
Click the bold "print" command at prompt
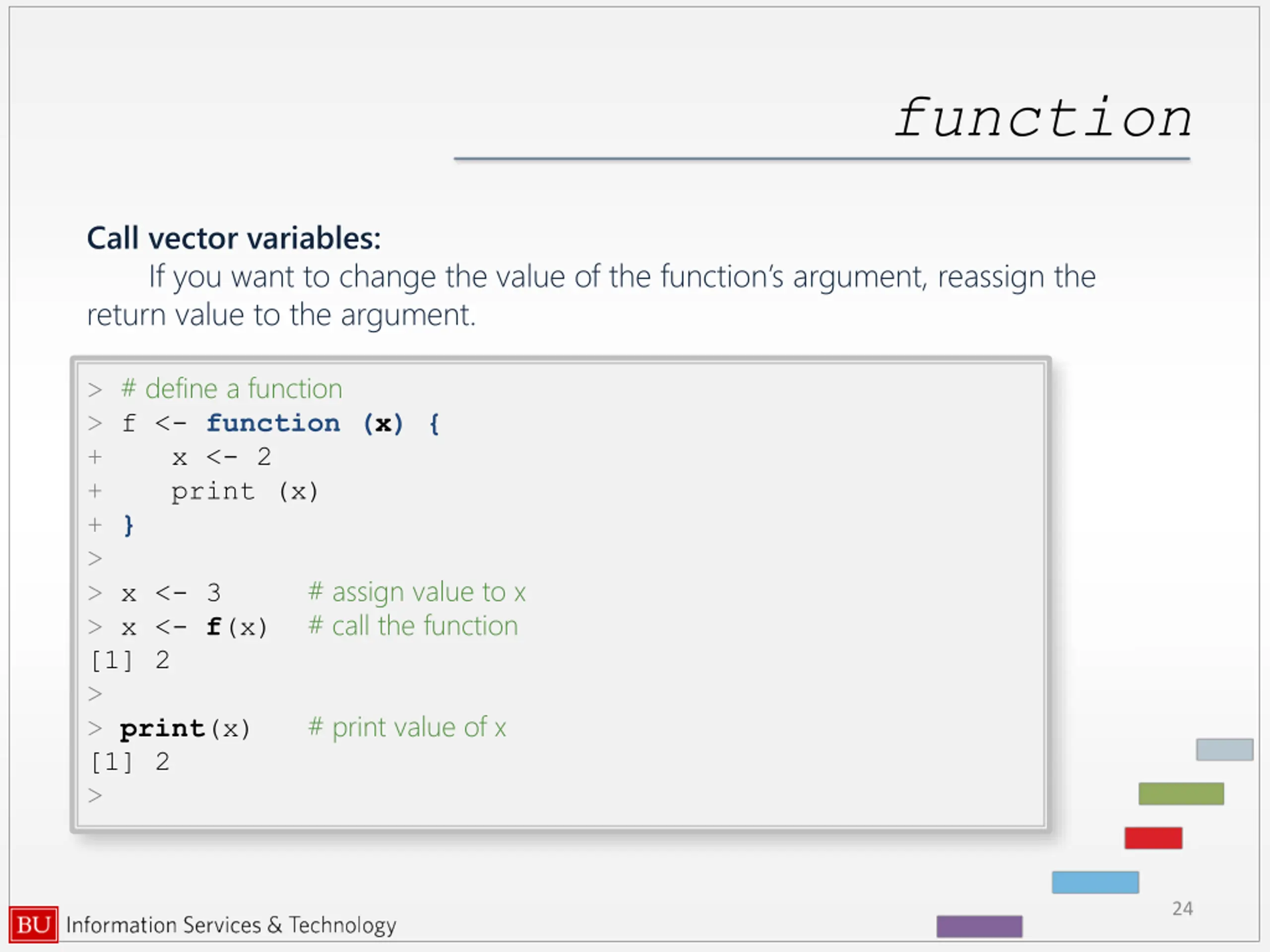(163, 729)
